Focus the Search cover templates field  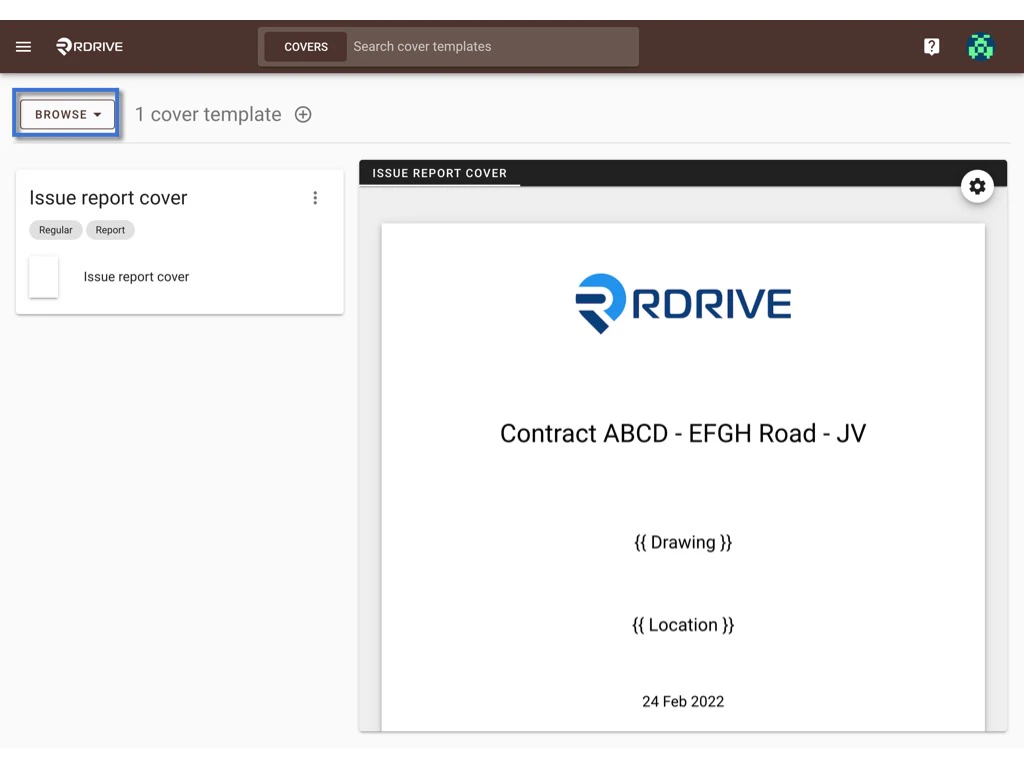click(x=492, y=47)
